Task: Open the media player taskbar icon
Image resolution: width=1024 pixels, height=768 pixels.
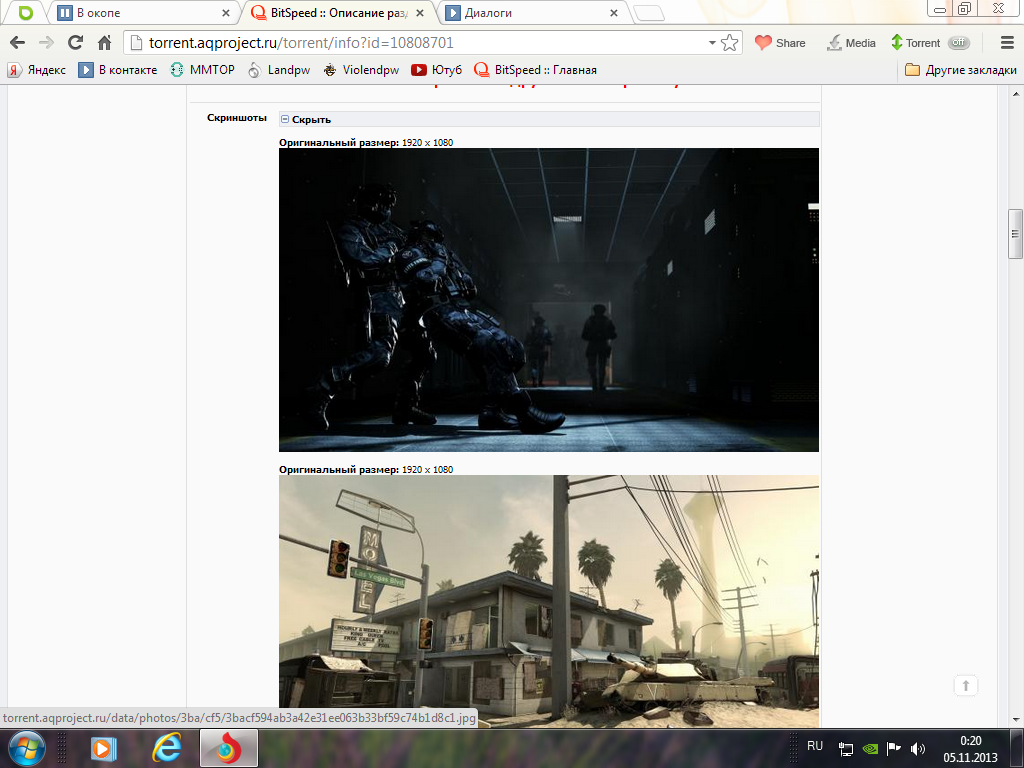Action: 103,748
